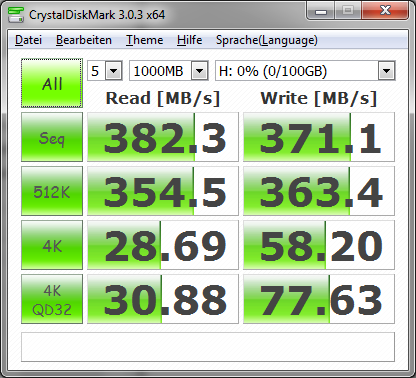Click the 512K write value 363.4
This screenshot has width=416, height=378.
(319, 191)
